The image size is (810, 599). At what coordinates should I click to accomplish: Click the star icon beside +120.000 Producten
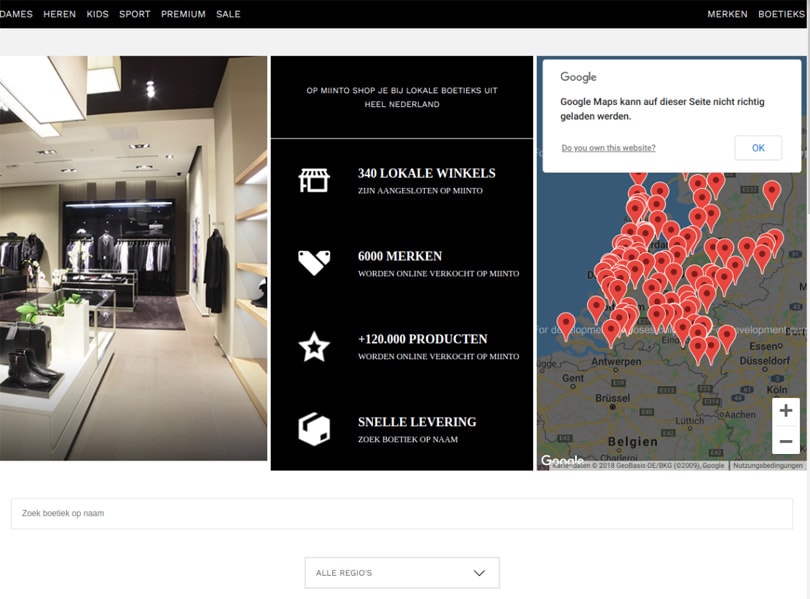pyautogui.click(x=314, y=346)
